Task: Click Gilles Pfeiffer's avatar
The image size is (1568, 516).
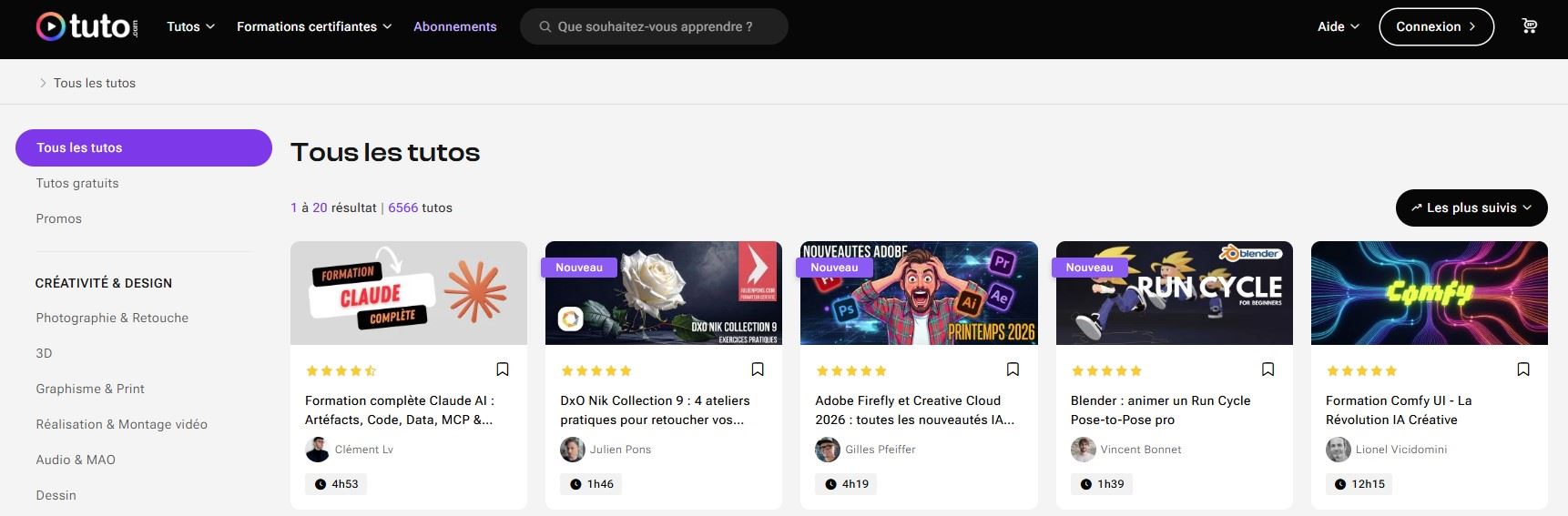Action: tap(827, 450)
